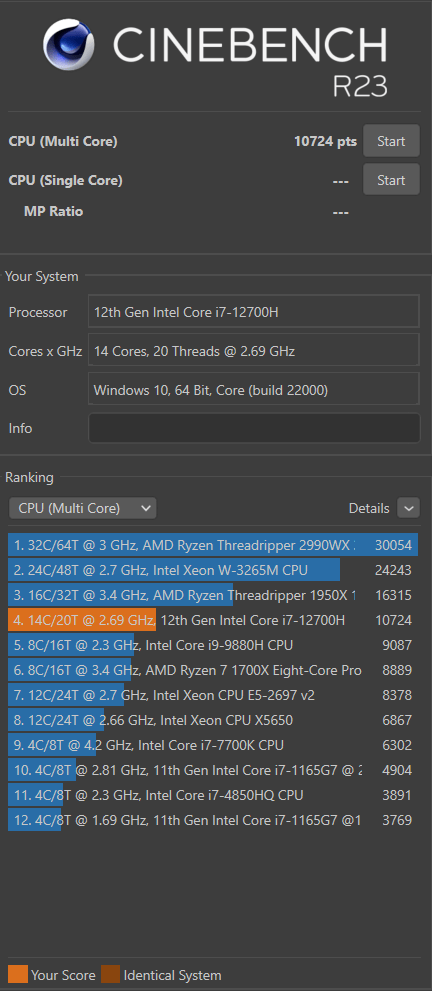Select the Ryzen 7 1700X ranking row
Viewport: 432px width, 991px height.
coord(213,670)
